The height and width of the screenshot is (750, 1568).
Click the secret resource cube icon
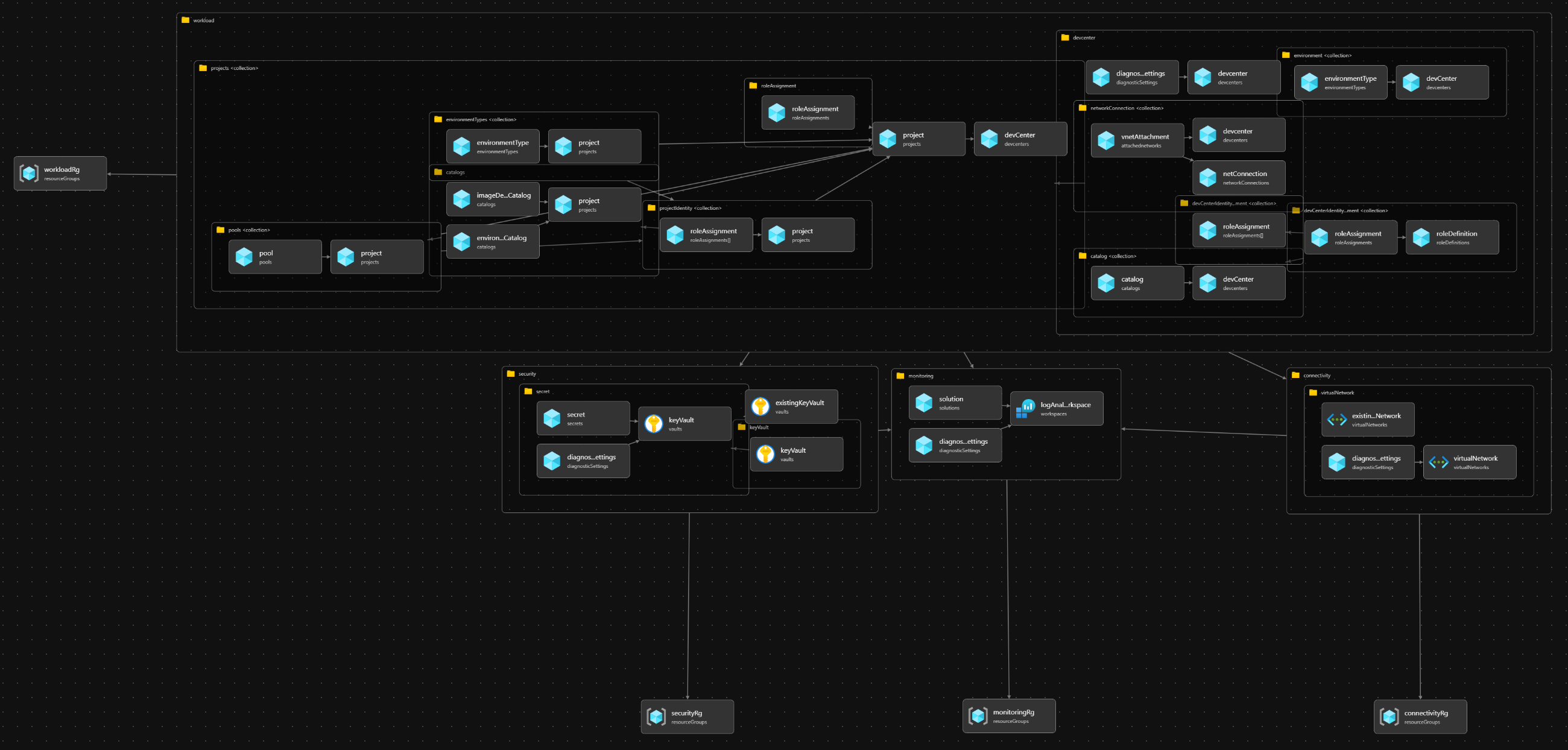pos(552,418)
